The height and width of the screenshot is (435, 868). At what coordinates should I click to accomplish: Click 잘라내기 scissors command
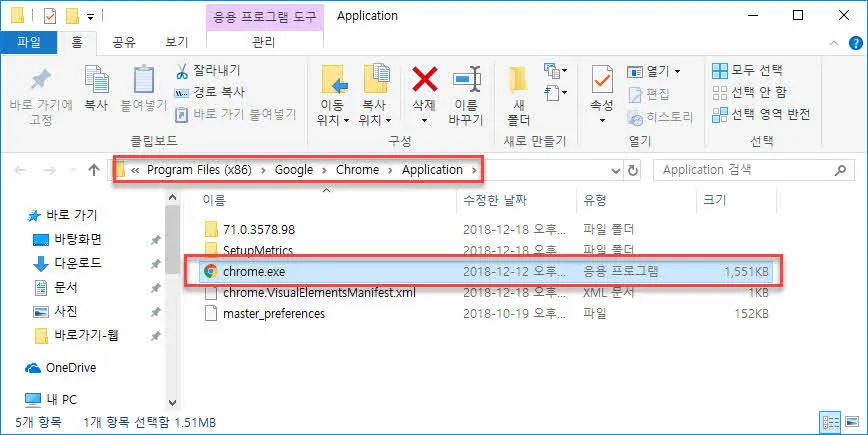click(x=208, y=71)
